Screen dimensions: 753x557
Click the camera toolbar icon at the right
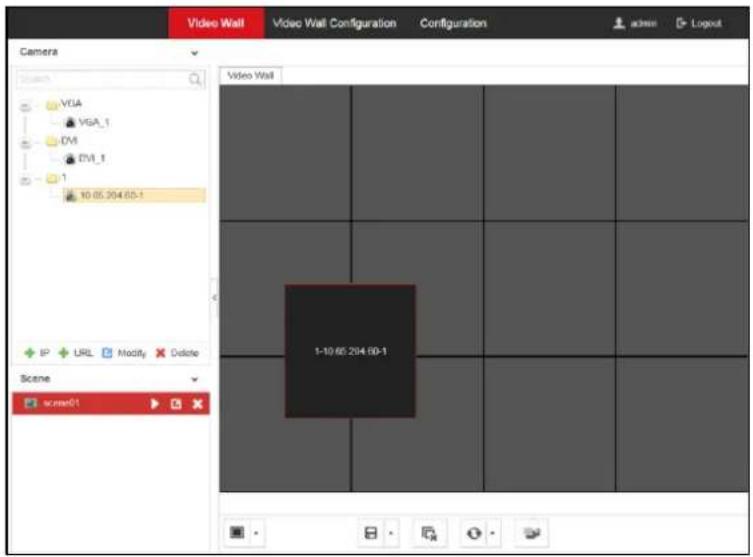point(532,533)
